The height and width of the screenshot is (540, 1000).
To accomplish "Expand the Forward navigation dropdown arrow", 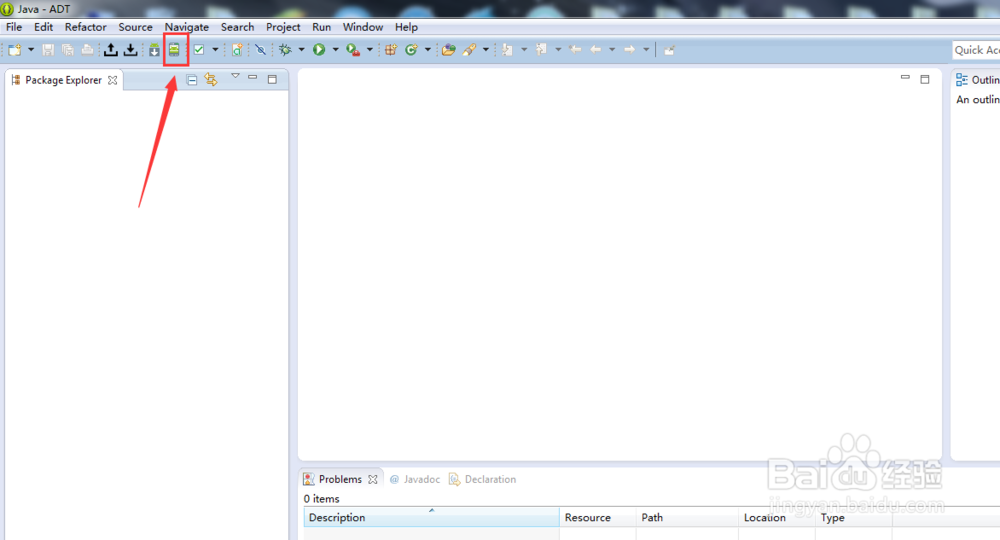I will coord(646,50).
